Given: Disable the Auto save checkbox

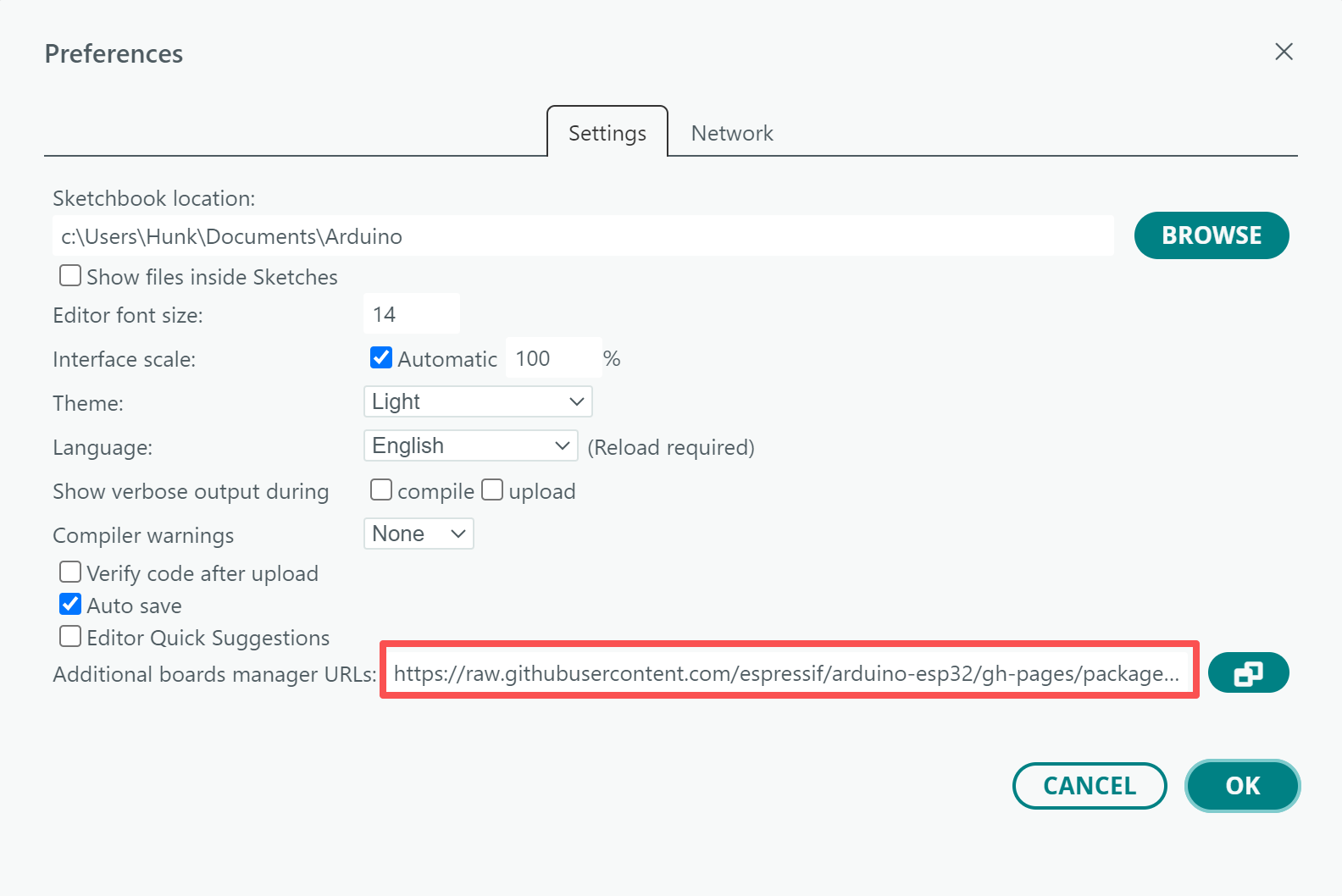Looking at the screenshot, I should click(x=70, y=605).
